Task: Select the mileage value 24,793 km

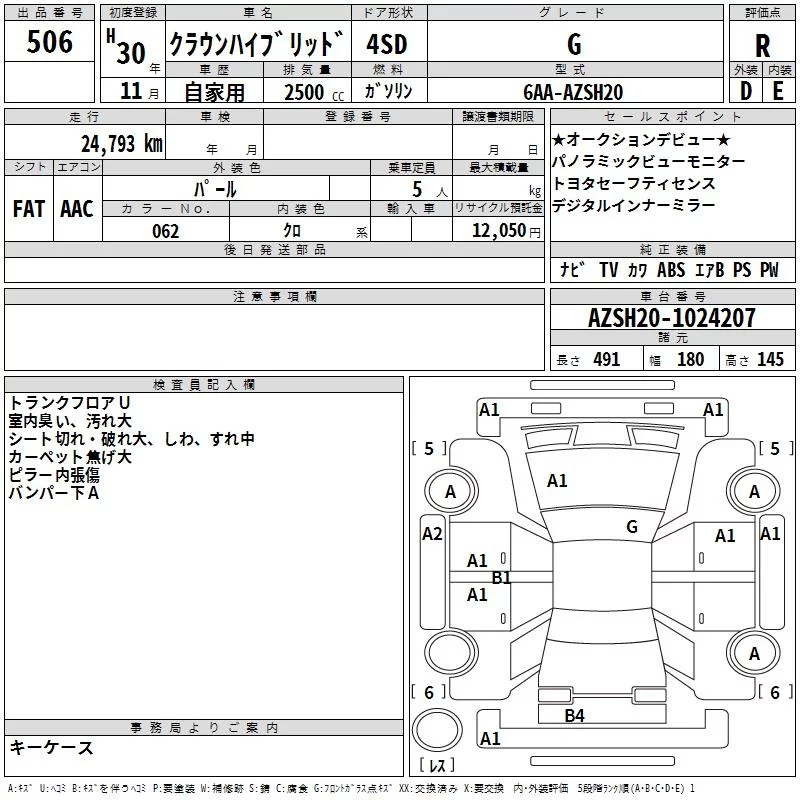Action: (x=121, y=143)
